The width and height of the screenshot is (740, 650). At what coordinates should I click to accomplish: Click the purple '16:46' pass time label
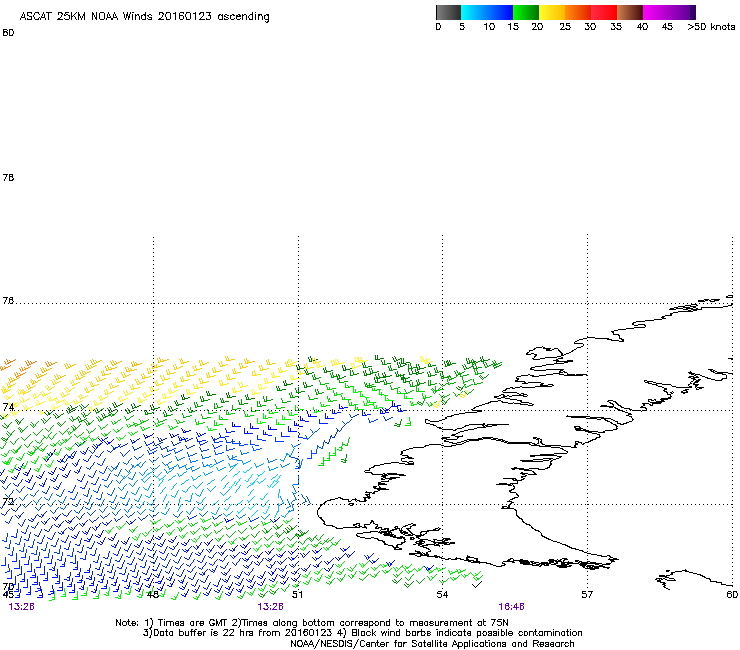[512, 607]
